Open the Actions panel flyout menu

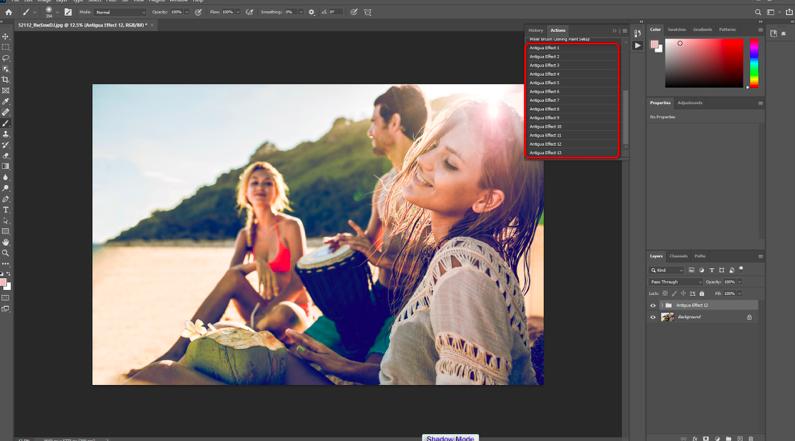(x=625, y=31)
